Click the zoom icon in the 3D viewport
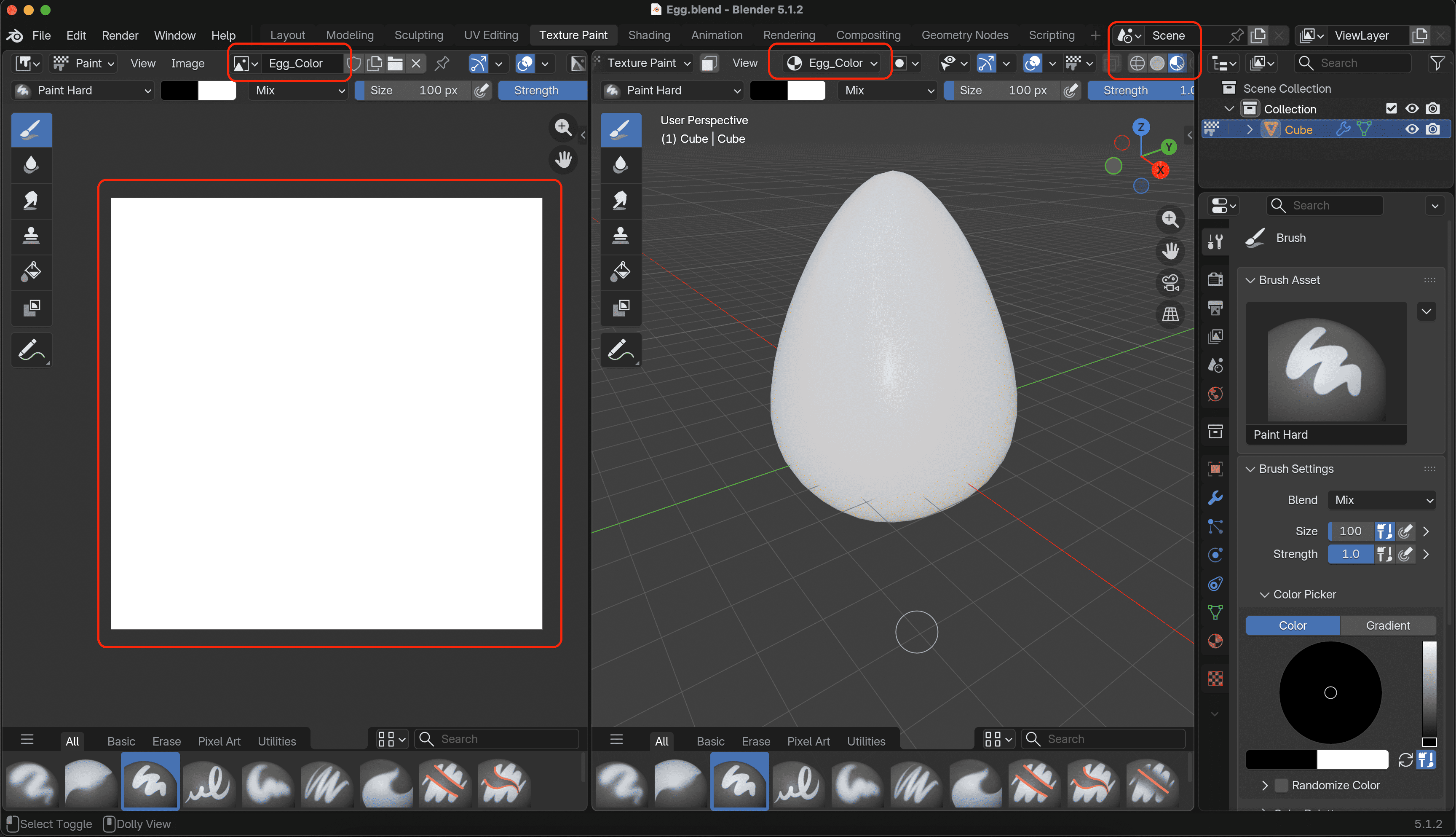 1170,219
